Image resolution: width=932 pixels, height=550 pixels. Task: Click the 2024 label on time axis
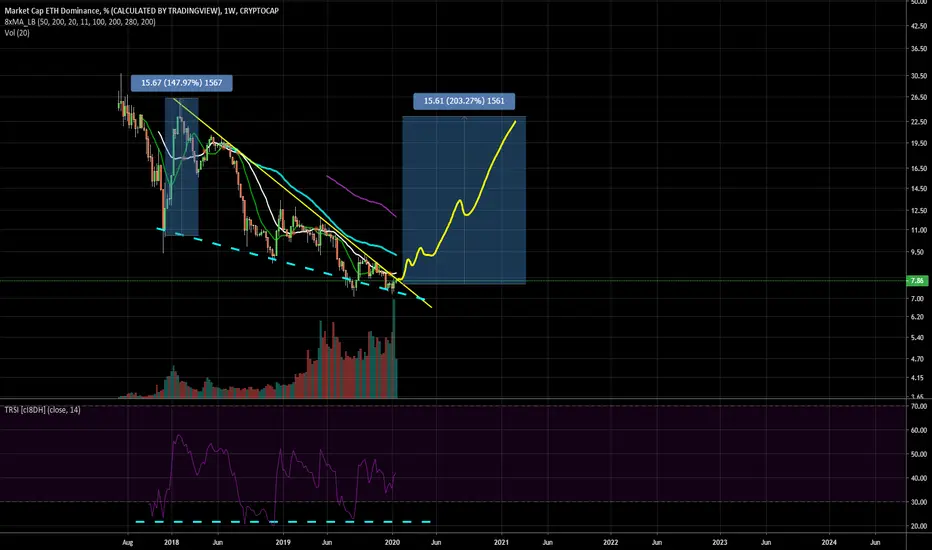[829, 542]
